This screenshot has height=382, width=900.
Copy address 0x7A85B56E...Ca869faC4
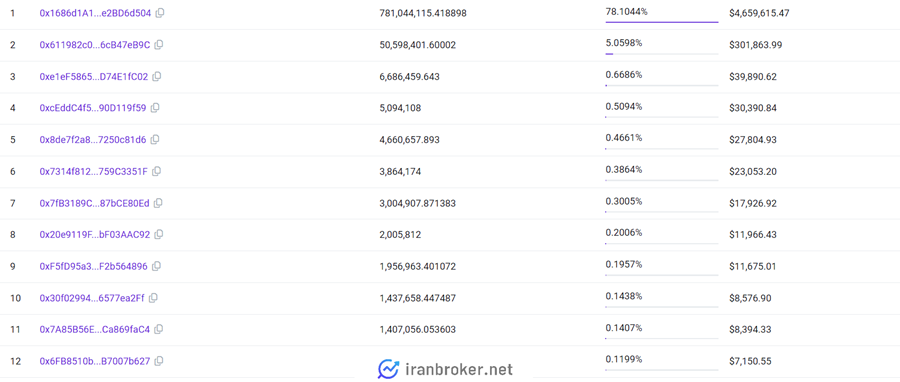click(x=159, y=329)
